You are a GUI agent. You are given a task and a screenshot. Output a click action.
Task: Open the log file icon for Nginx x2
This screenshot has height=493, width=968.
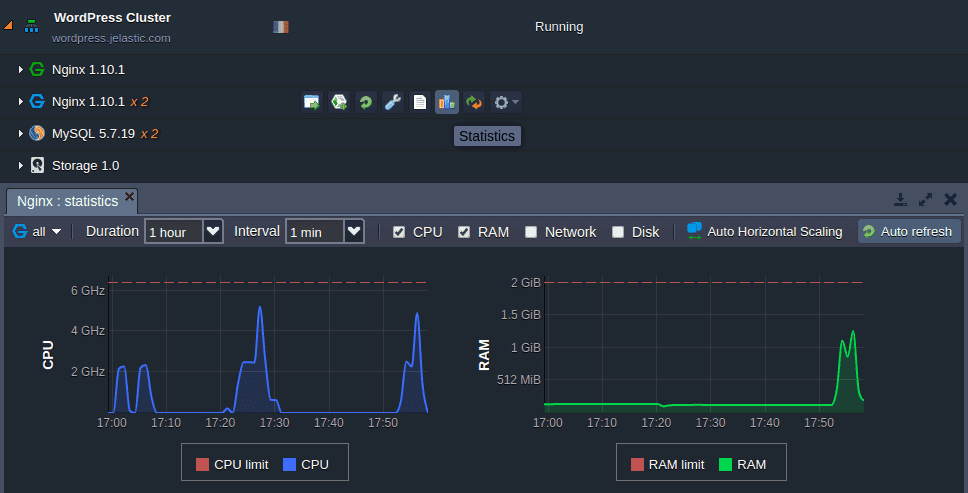420,102
